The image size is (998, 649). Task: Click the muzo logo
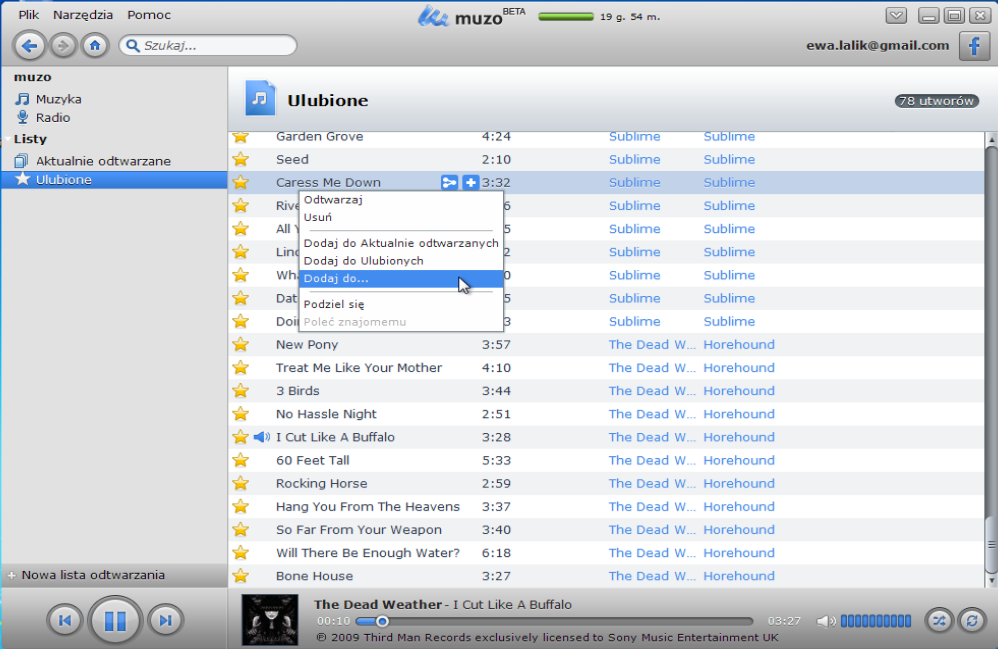[x=471, y=16]
